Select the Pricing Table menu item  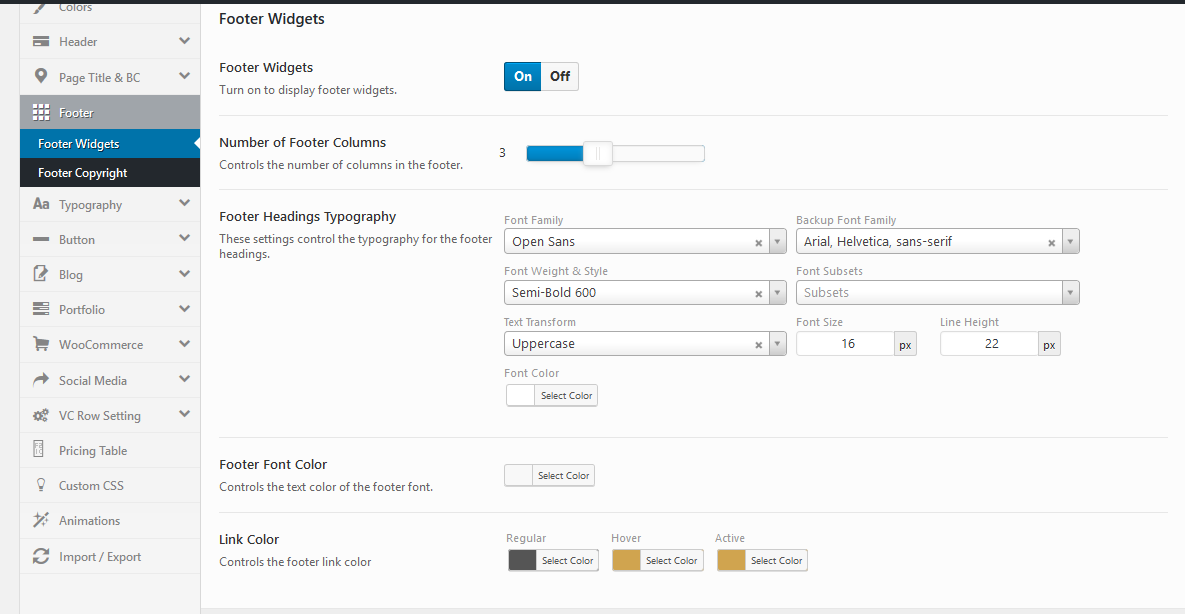(x=93, y=451)
